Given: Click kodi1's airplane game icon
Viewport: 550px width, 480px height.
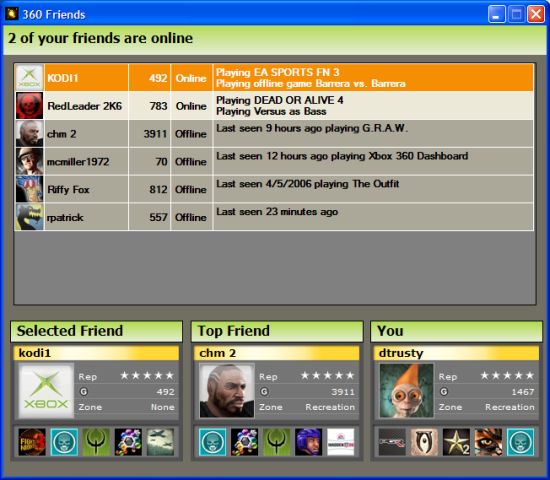Looking at the screenshot, I should (x=160, y=442).
